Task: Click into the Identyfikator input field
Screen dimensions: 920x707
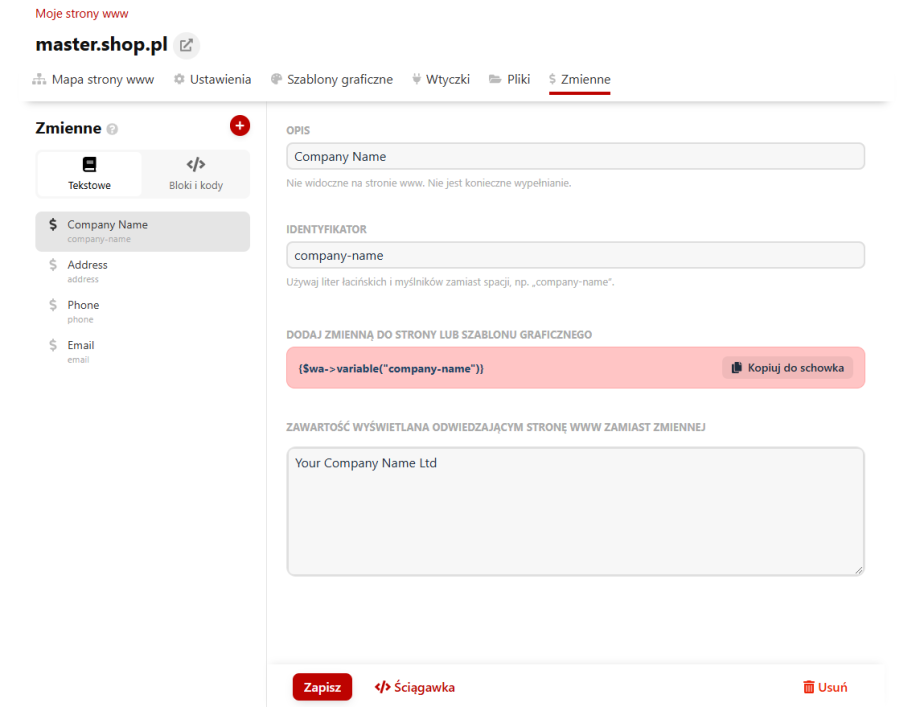Action: [575, 255]
